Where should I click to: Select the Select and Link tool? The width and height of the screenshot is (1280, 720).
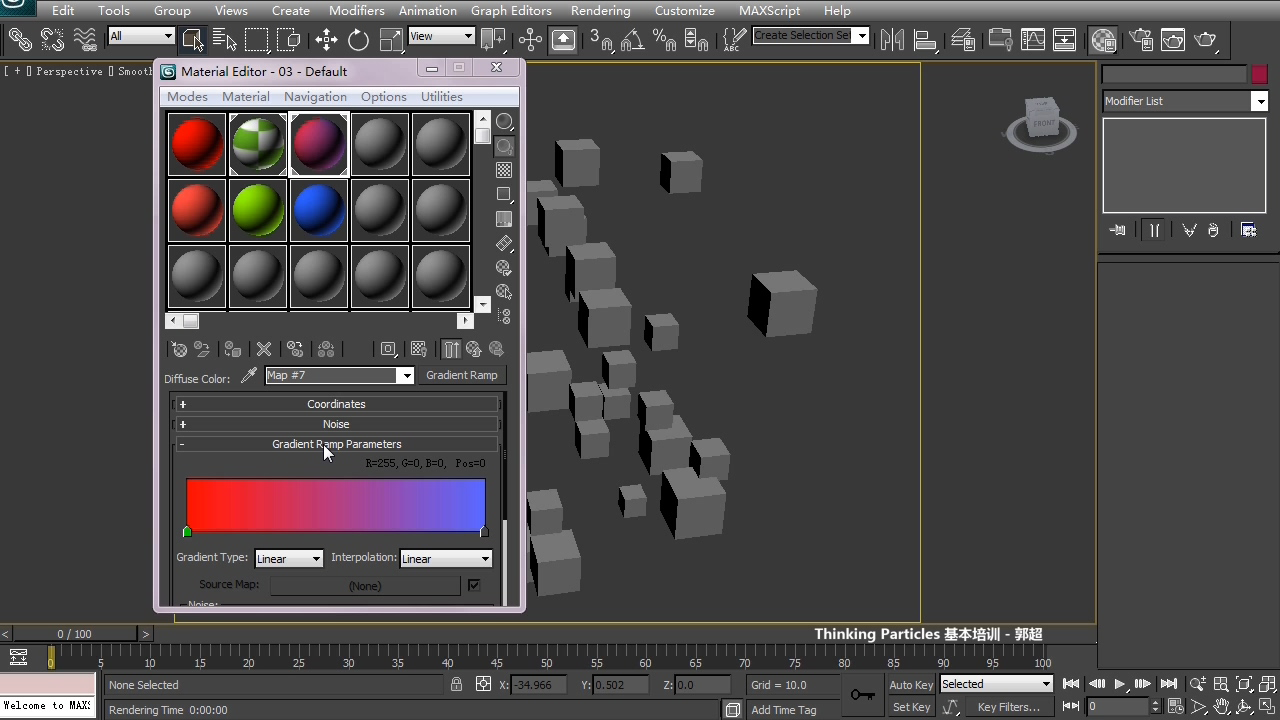pyautogui.click(x=20, y=40)
